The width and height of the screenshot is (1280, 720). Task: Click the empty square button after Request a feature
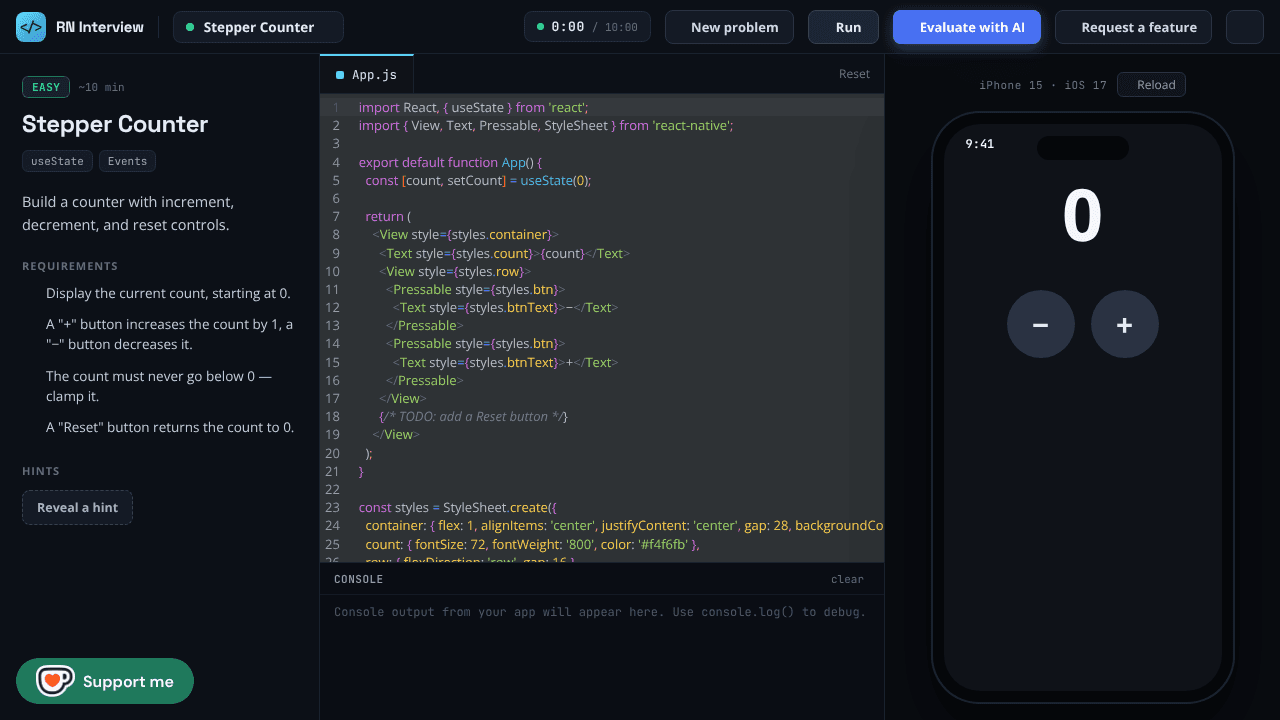(x=1245, y=27)
